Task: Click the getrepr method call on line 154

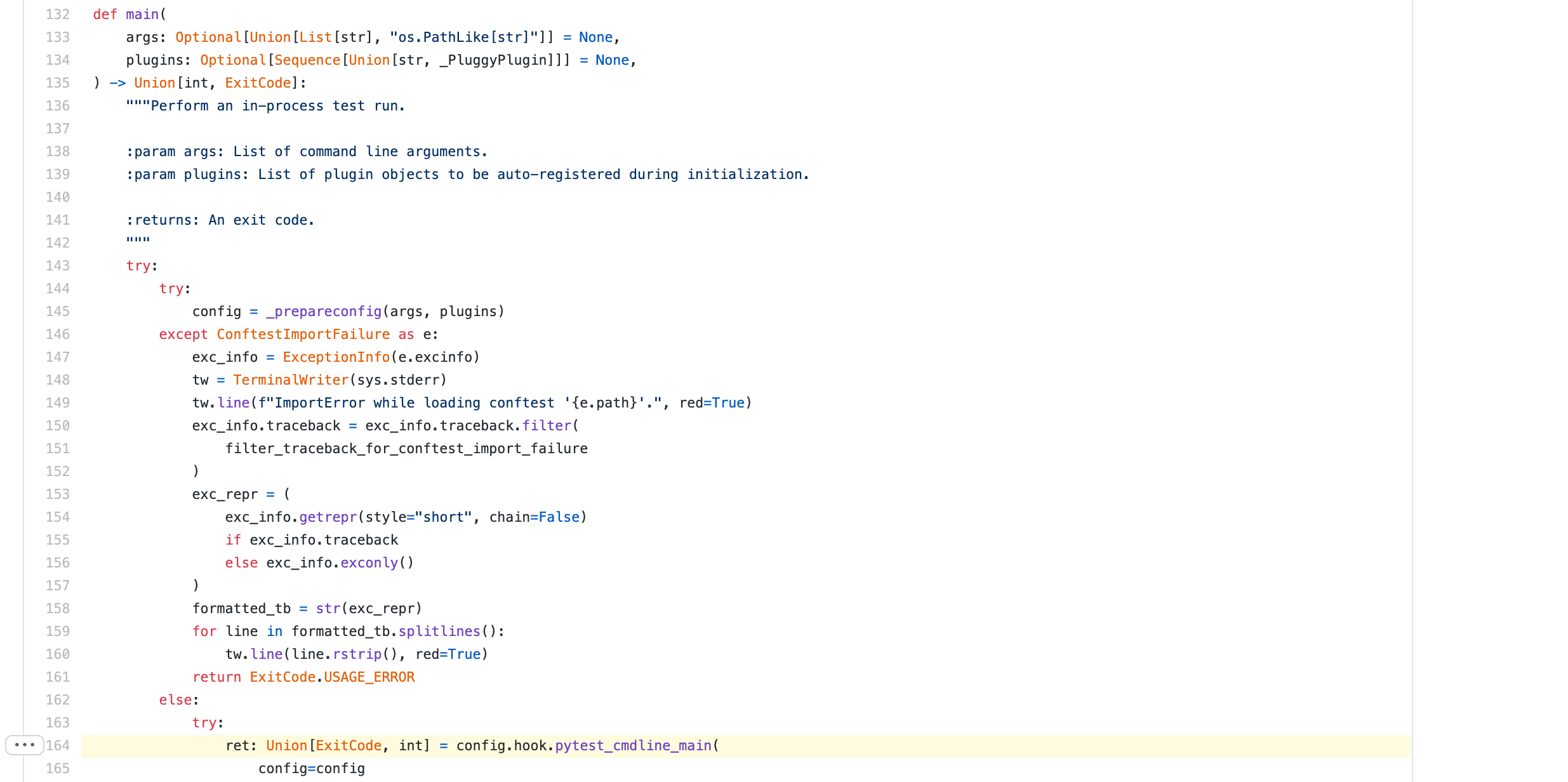Action: (328, 517)
